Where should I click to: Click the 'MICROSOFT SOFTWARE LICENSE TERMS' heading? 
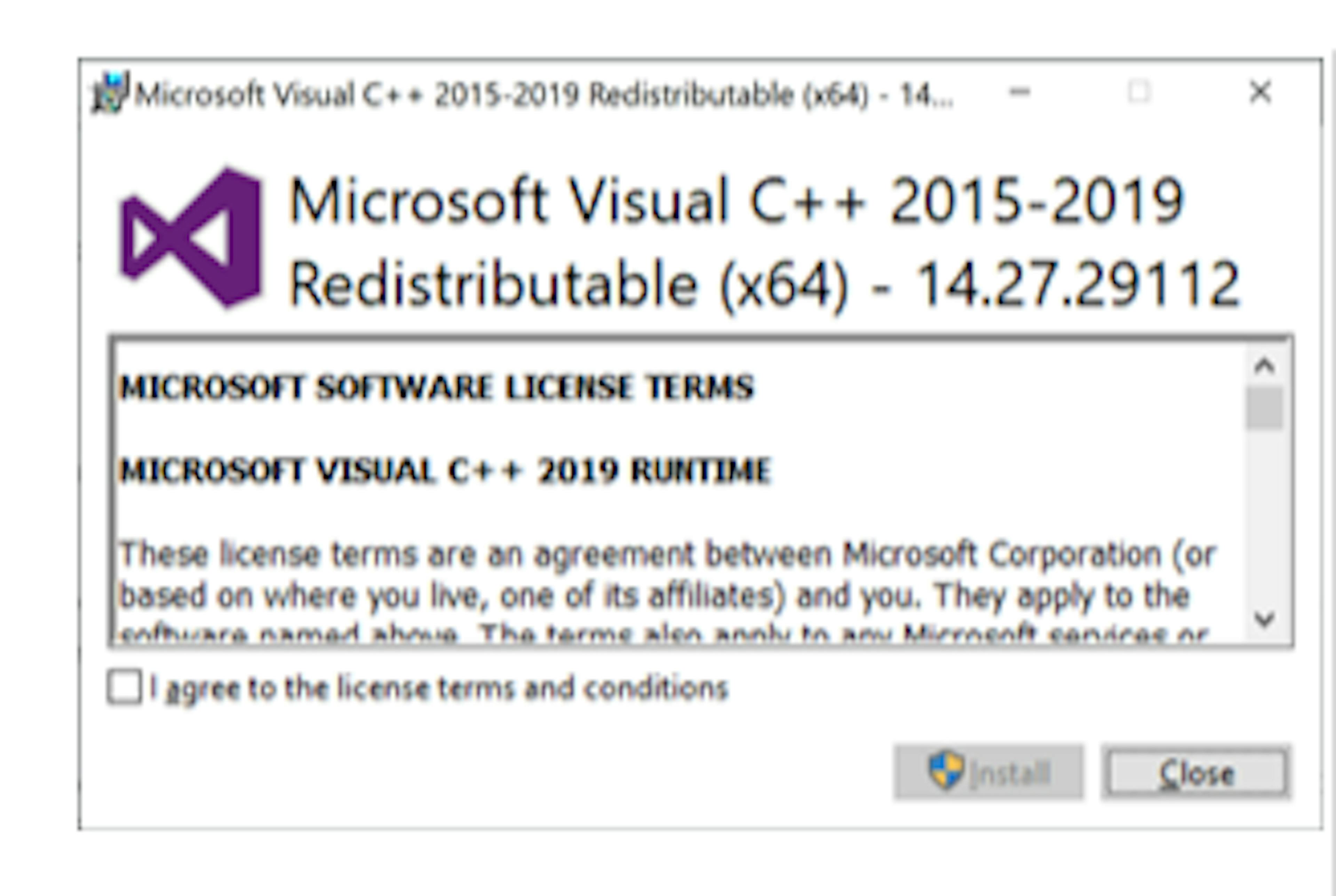pos(437,387)
